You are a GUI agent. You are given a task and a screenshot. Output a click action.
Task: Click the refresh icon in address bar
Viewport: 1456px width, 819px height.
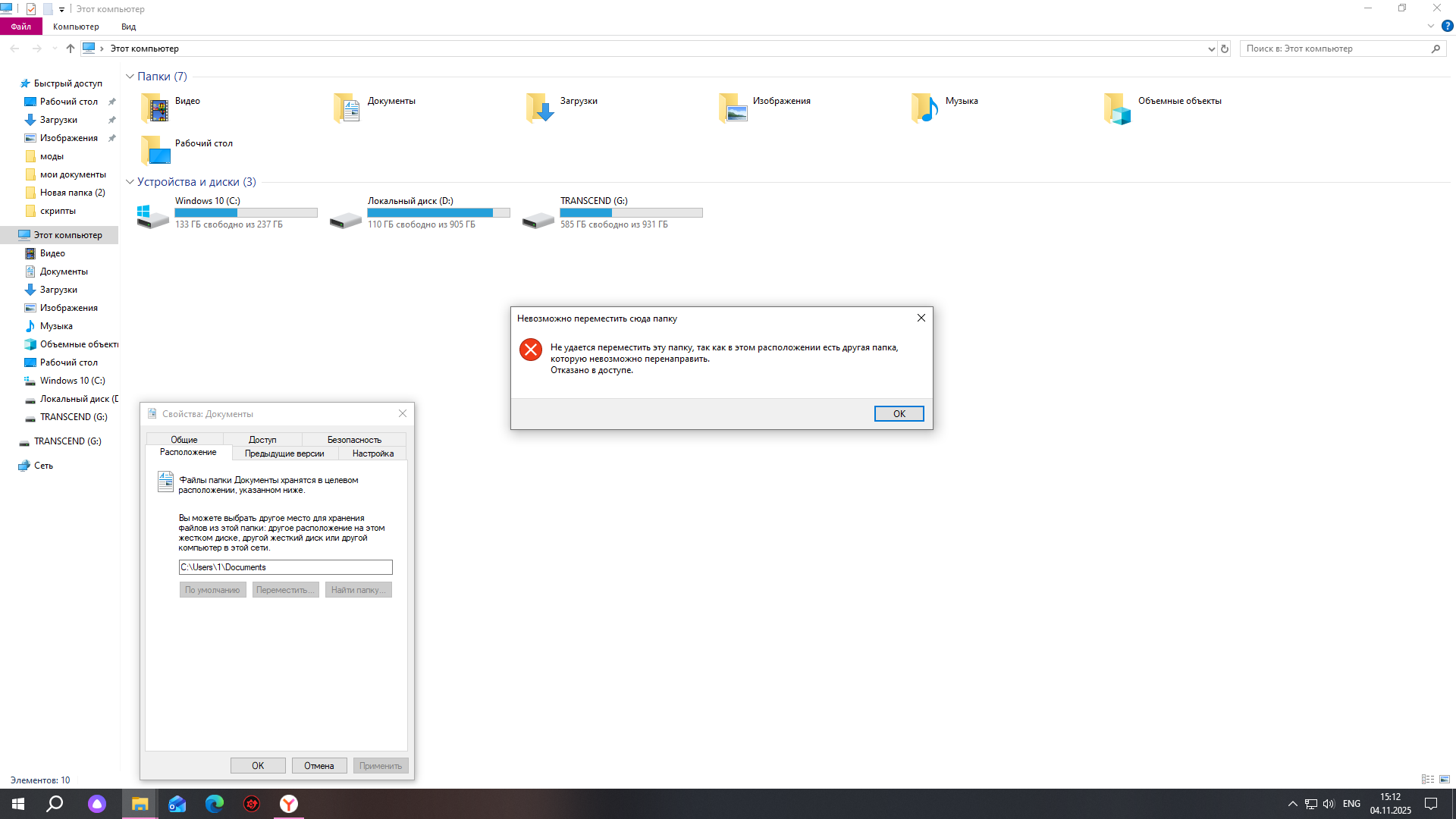coord(1225,49)
